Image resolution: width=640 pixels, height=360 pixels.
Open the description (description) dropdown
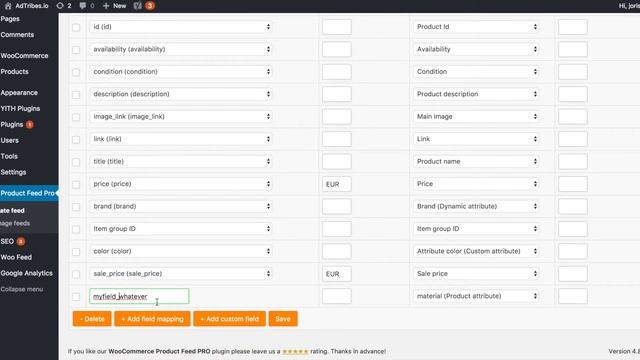pyautogui.click(x=181, y=94)
